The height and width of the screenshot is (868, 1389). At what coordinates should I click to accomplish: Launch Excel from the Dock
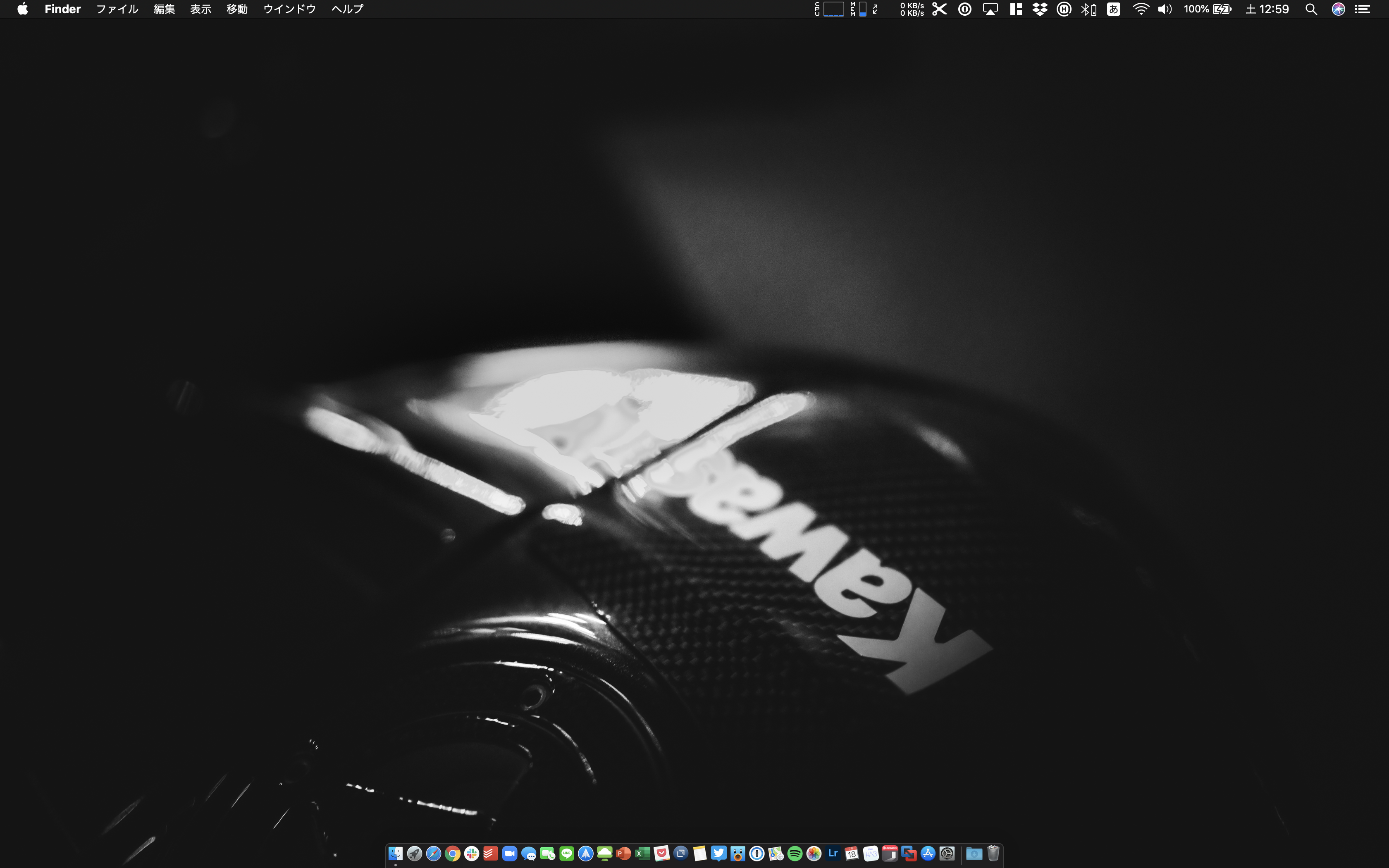click(642, 854)
